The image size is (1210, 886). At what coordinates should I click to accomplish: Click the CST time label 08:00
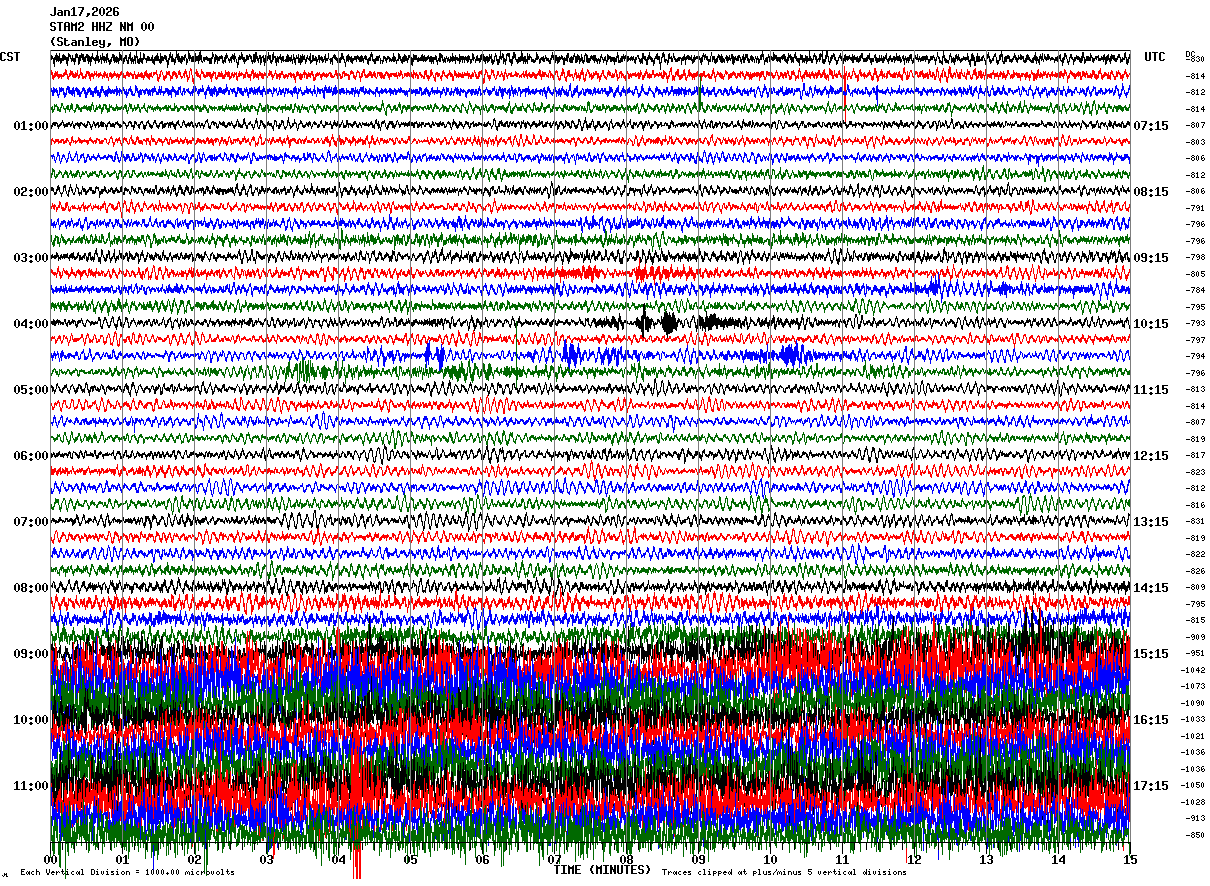coord(31,588)
